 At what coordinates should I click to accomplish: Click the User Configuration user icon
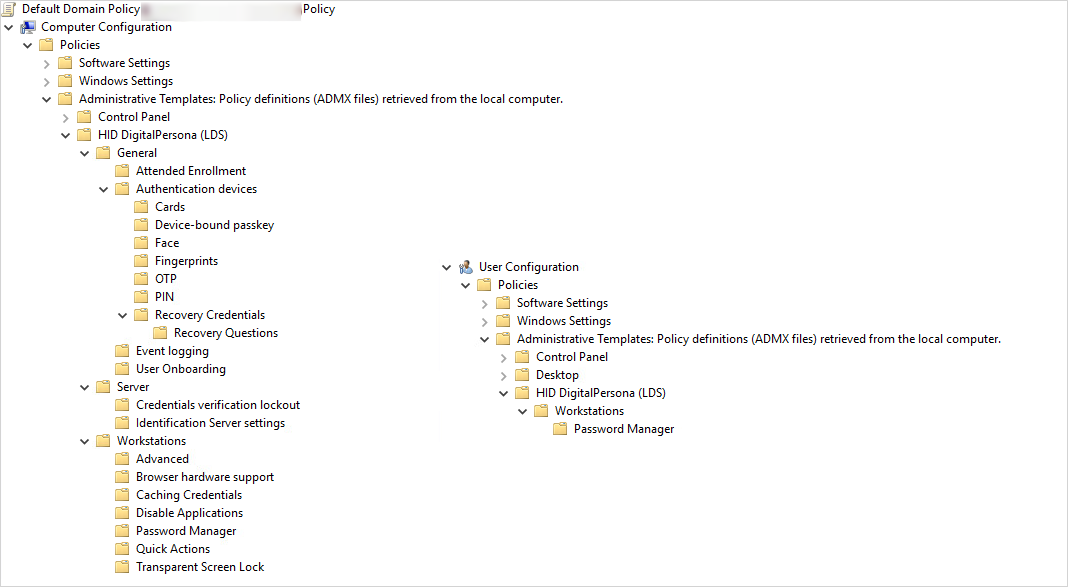coord(466,267)
